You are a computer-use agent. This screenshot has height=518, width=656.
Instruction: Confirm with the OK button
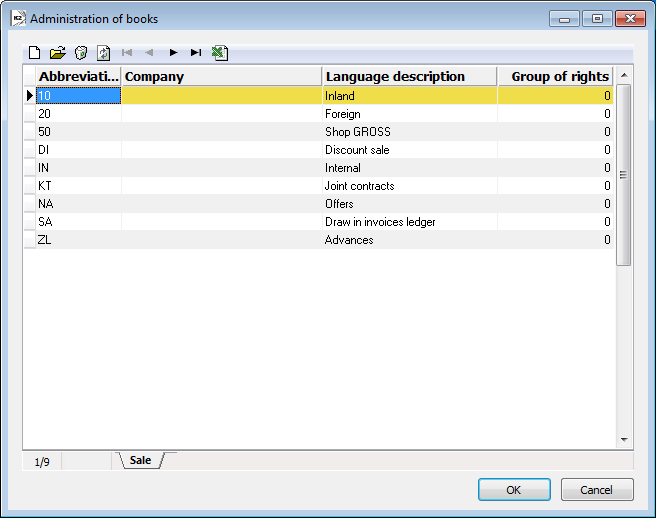514,490
